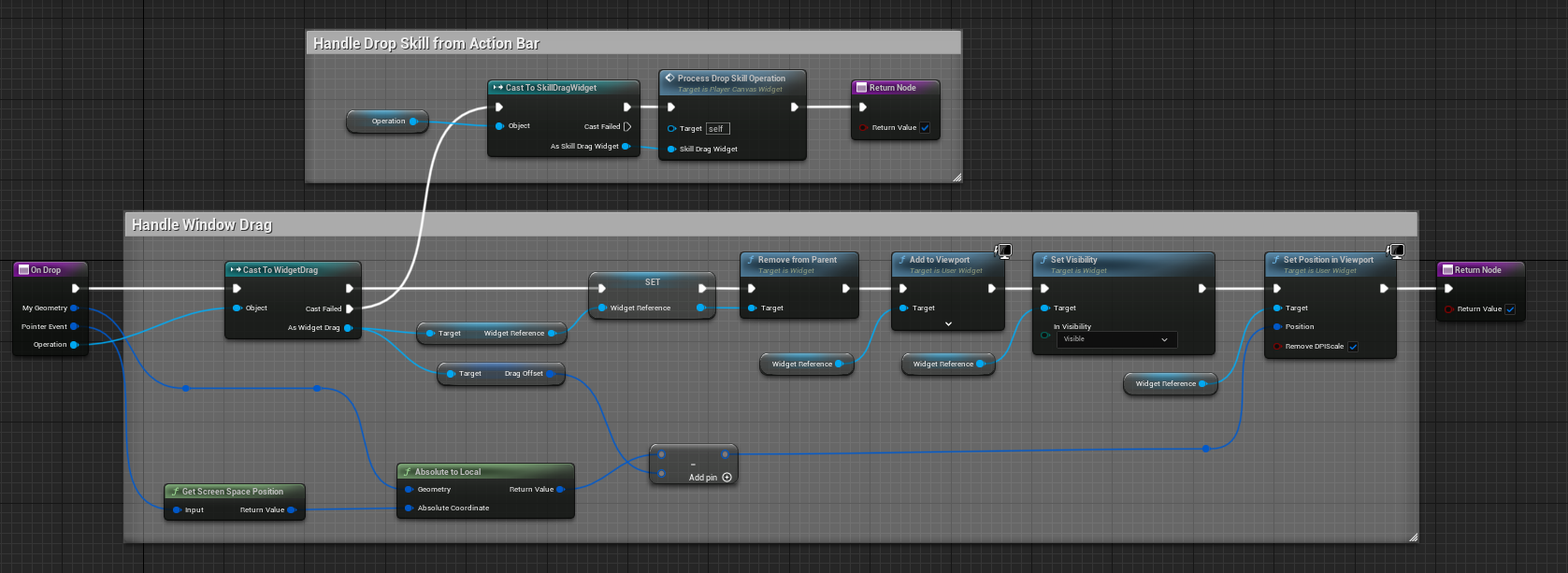1568x573 pixels.
Task: Select the top Return Node header
Action: coord(895,88)
